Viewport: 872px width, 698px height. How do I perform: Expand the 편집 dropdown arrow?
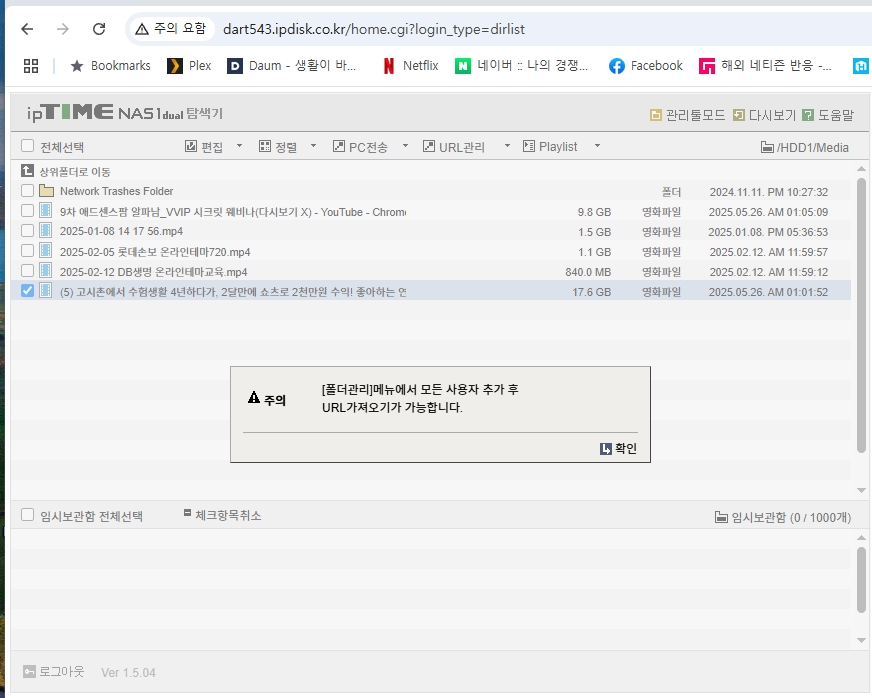[240, 146]
